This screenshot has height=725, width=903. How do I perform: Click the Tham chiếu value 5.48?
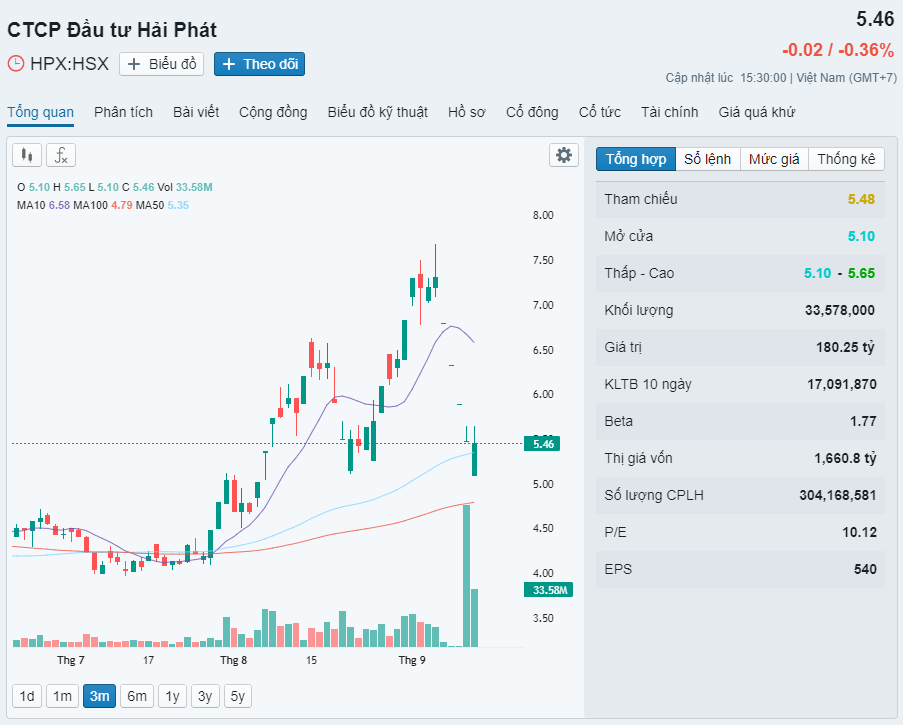[861, 199]
